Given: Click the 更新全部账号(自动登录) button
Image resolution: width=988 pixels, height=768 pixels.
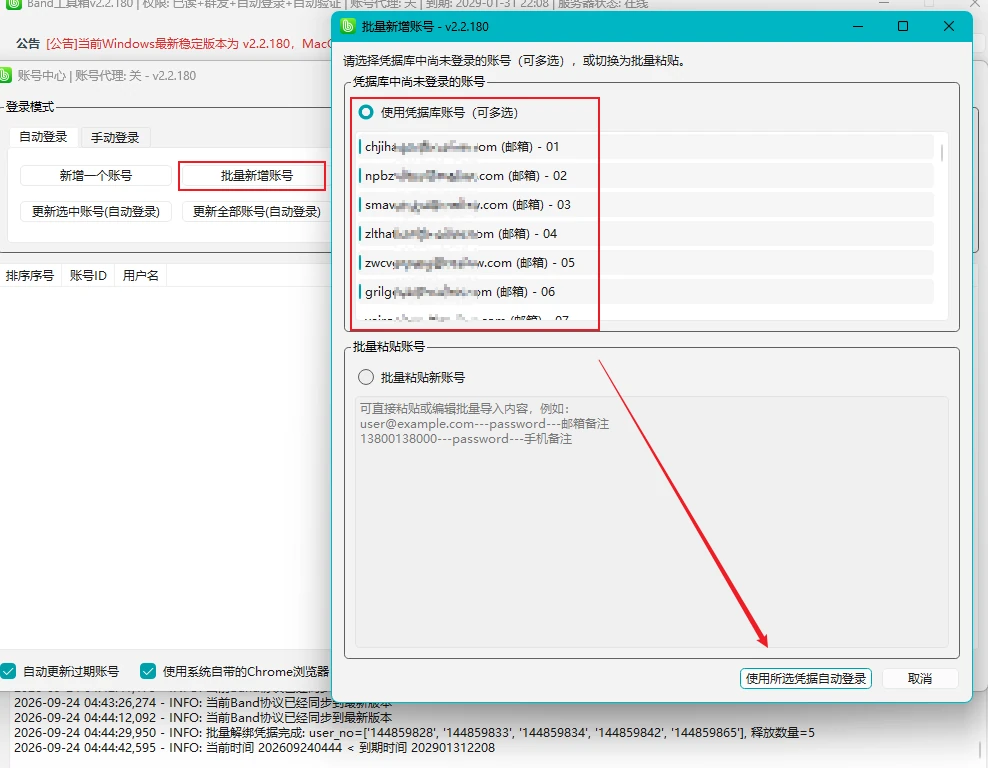Looking at the screenshot, I should point(256,212).
